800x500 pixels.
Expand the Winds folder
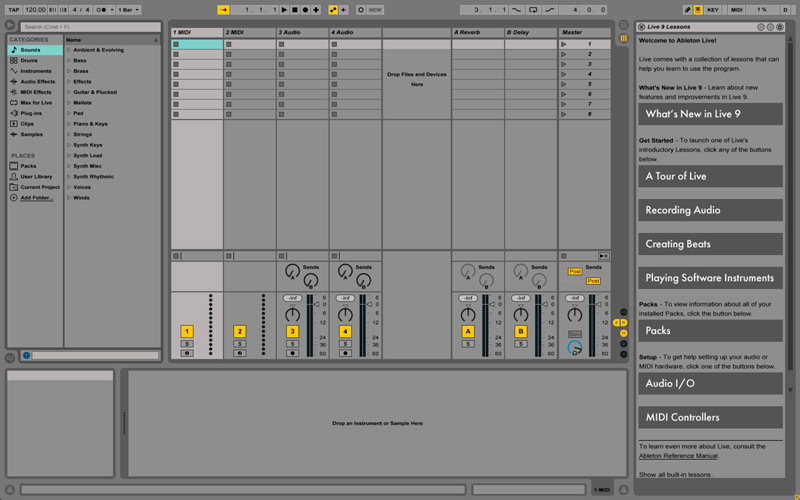pos(69,198)
